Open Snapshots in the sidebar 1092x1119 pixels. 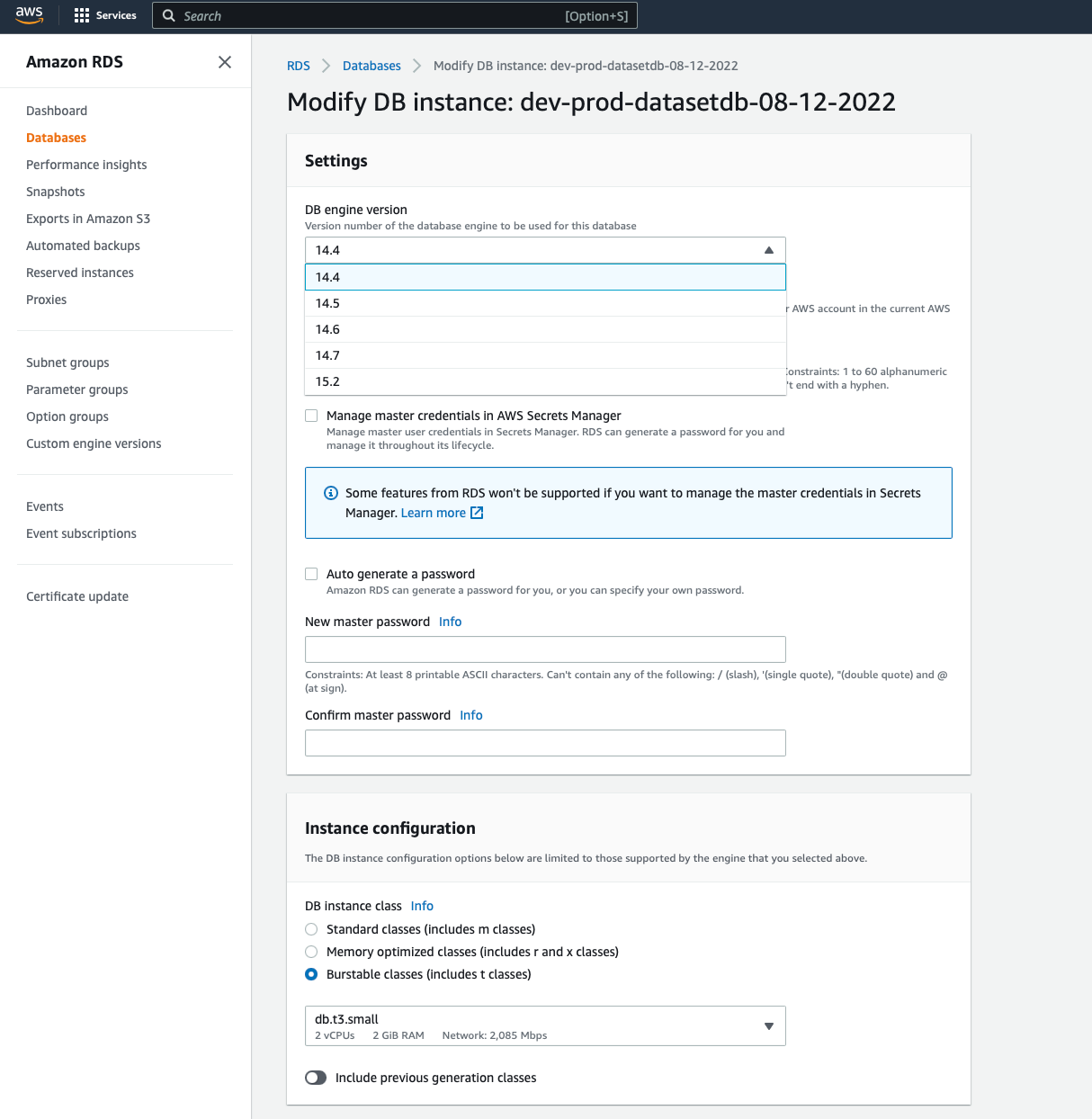tap(56, 192)
